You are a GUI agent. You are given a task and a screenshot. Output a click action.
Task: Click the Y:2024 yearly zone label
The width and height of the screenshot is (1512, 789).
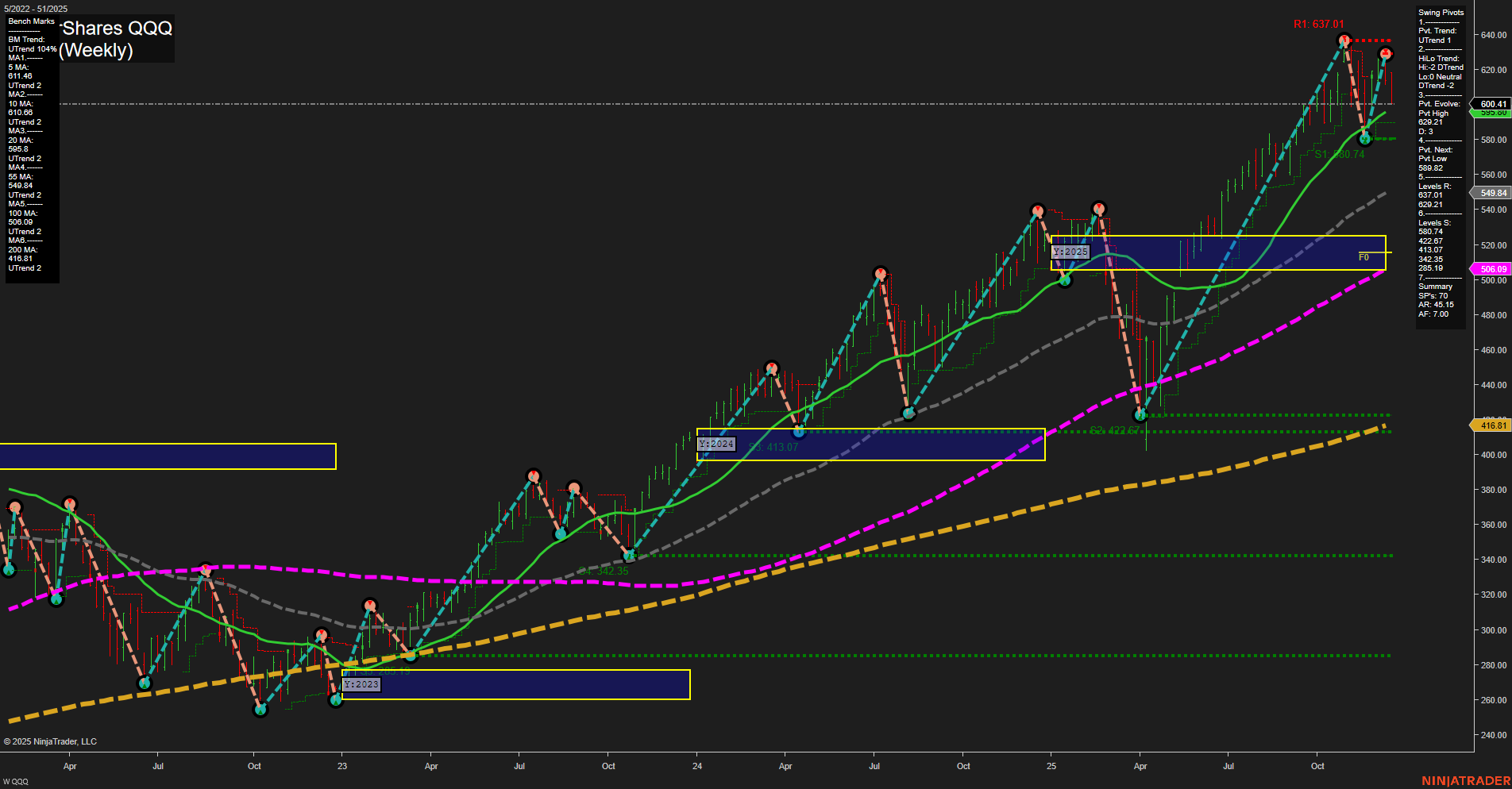coord(716,444)
